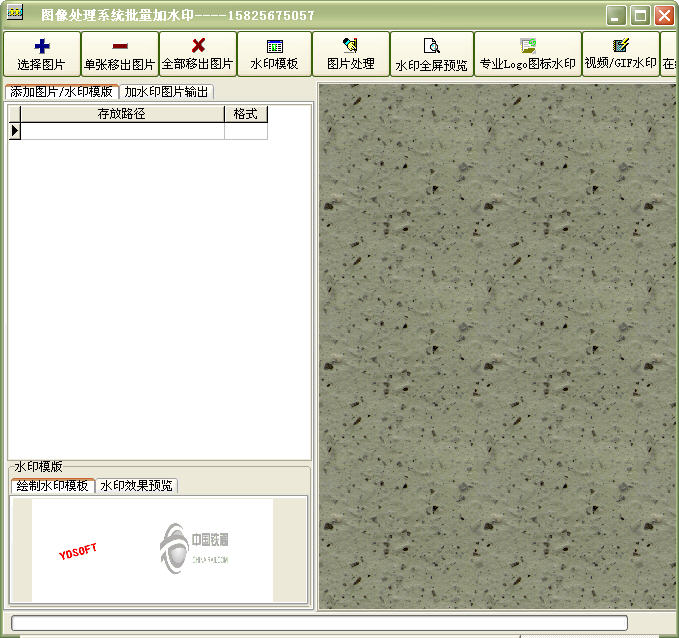Switch to 加水印图片输出 tab
Viewport: 679px width, 638px height.
pyautogui.click(x=166, y=92)
